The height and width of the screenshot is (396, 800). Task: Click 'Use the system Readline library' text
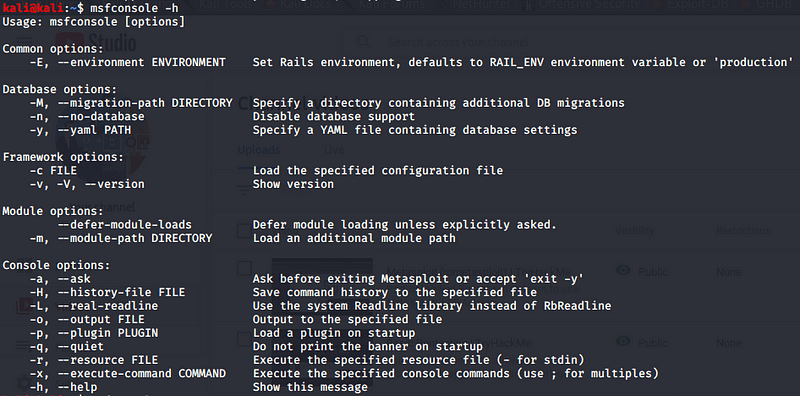coord(432,306)
